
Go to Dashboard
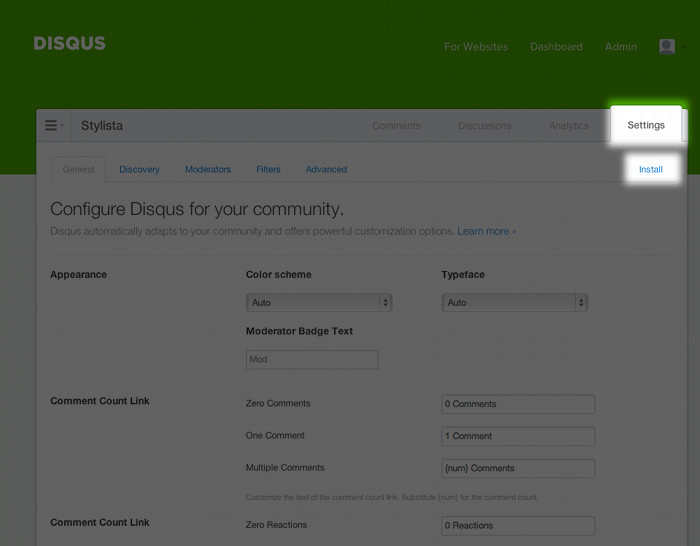point(556,47)
